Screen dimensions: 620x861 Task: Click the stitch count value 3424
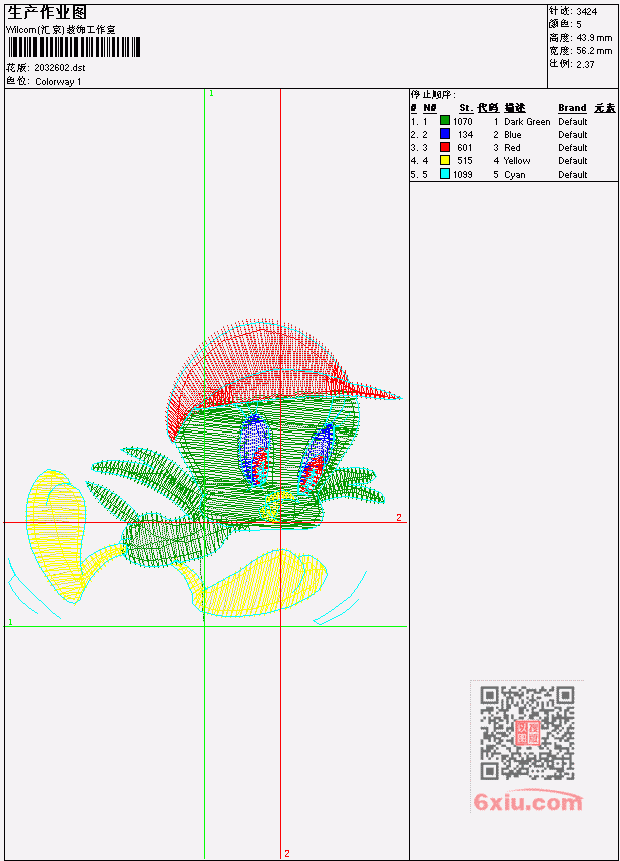coord(587,12)
